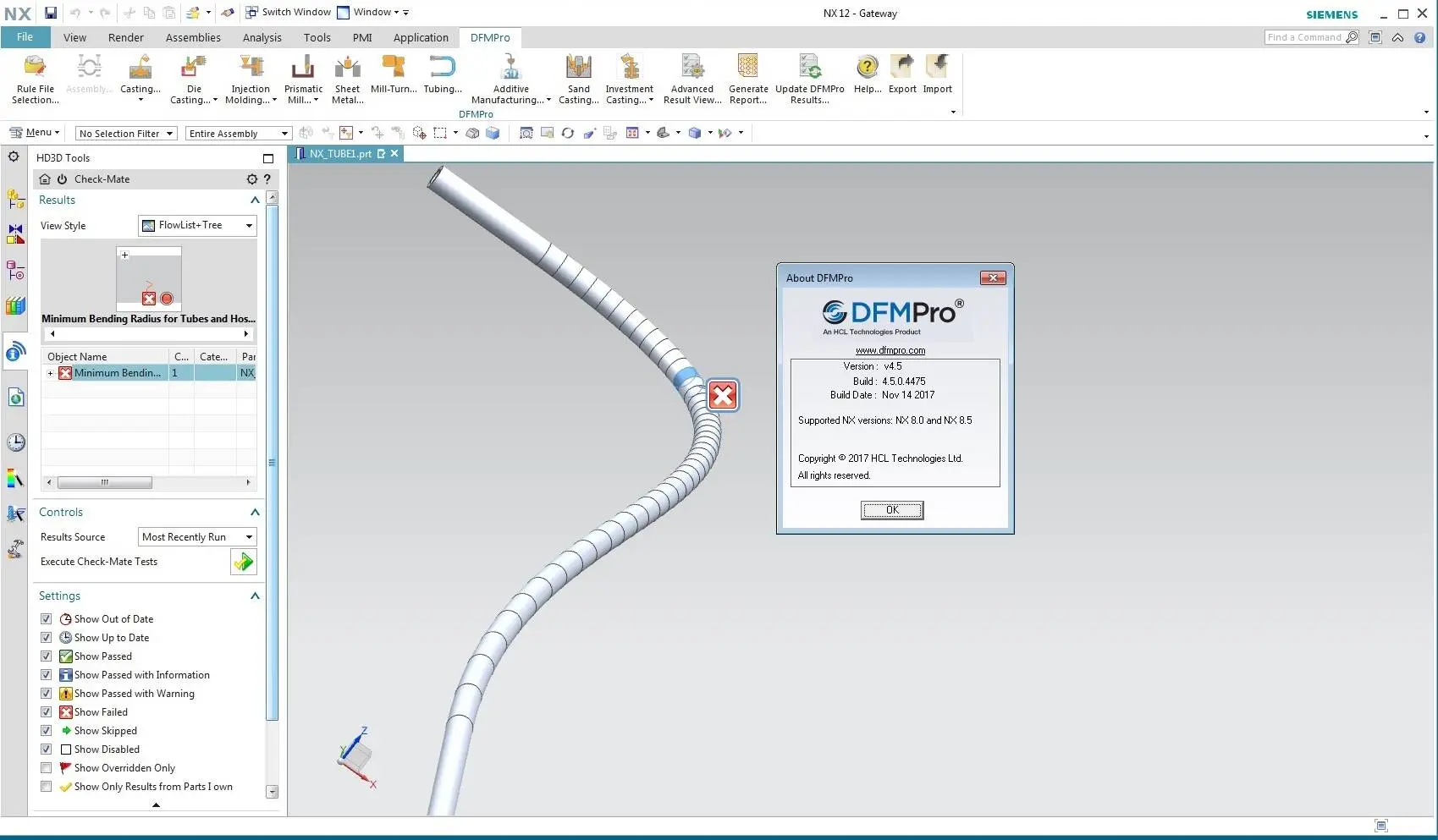The height and width of the screenshot is (840, 1438).
Task: Click the Import icon
Action: tap(937, 74)
